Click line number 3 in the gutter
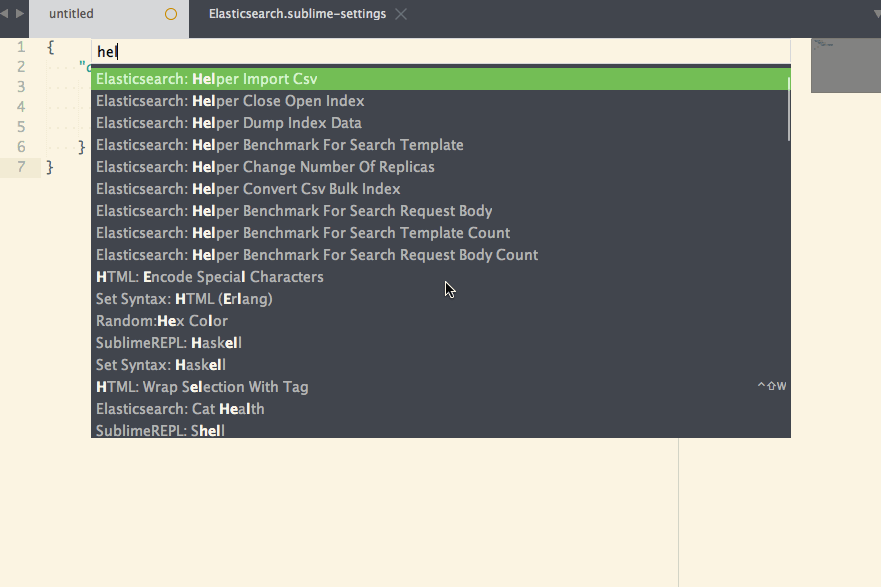 pos(21,87)
